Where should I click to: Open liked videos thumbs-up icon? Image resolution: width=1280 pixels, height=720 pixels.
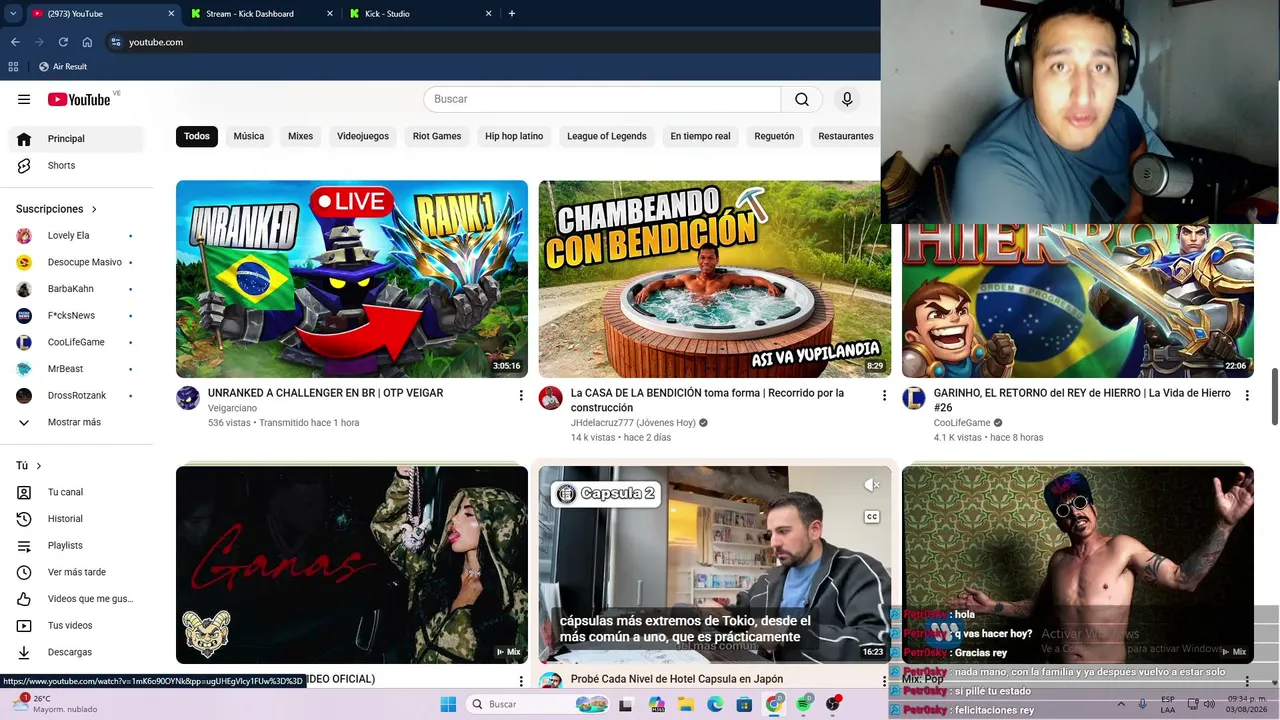24,599
